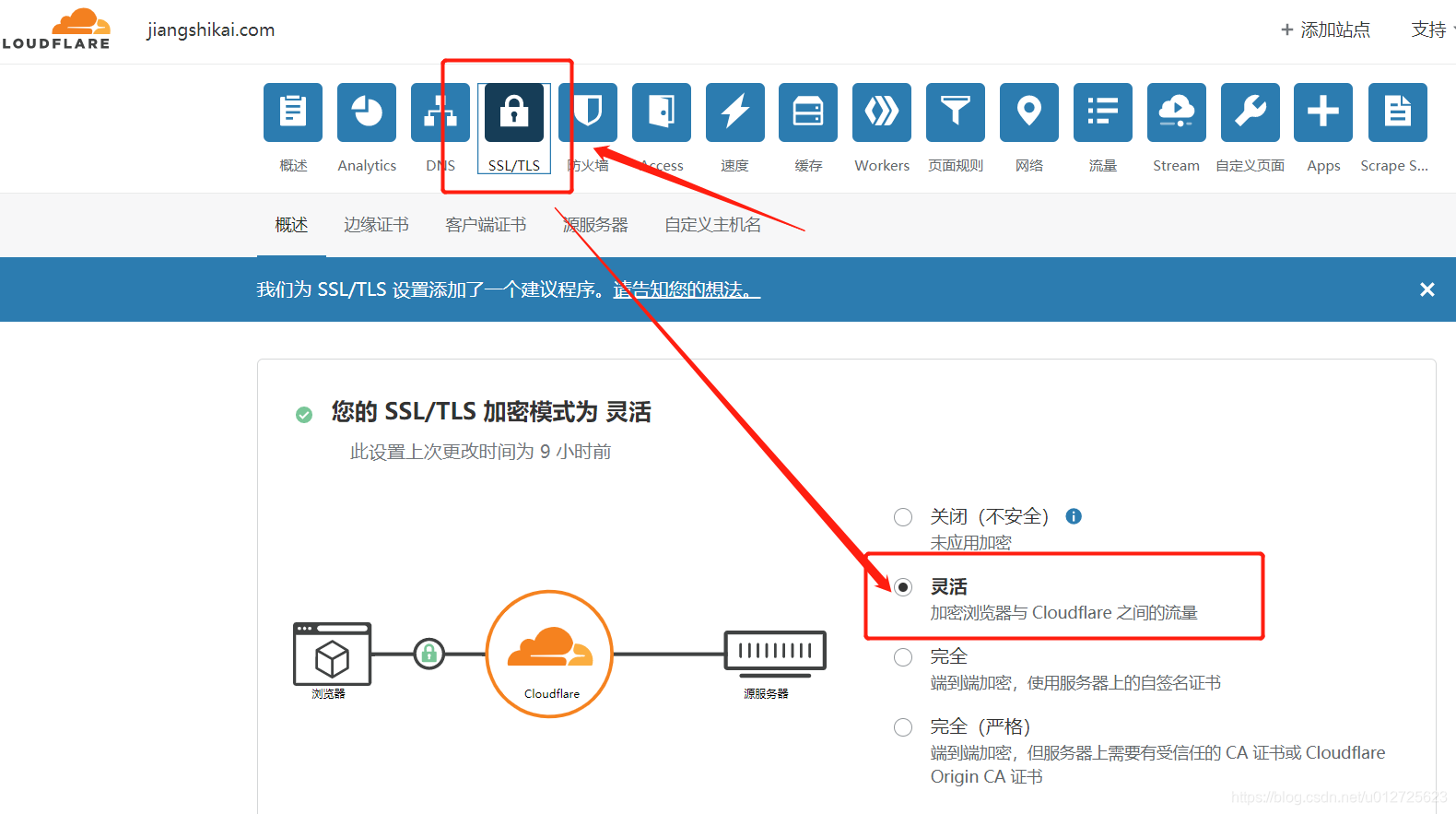The height and width of the screenshot is (814, 1456).
Task: Switch to the 客户端证书 tab
Action: pos(486,225)
